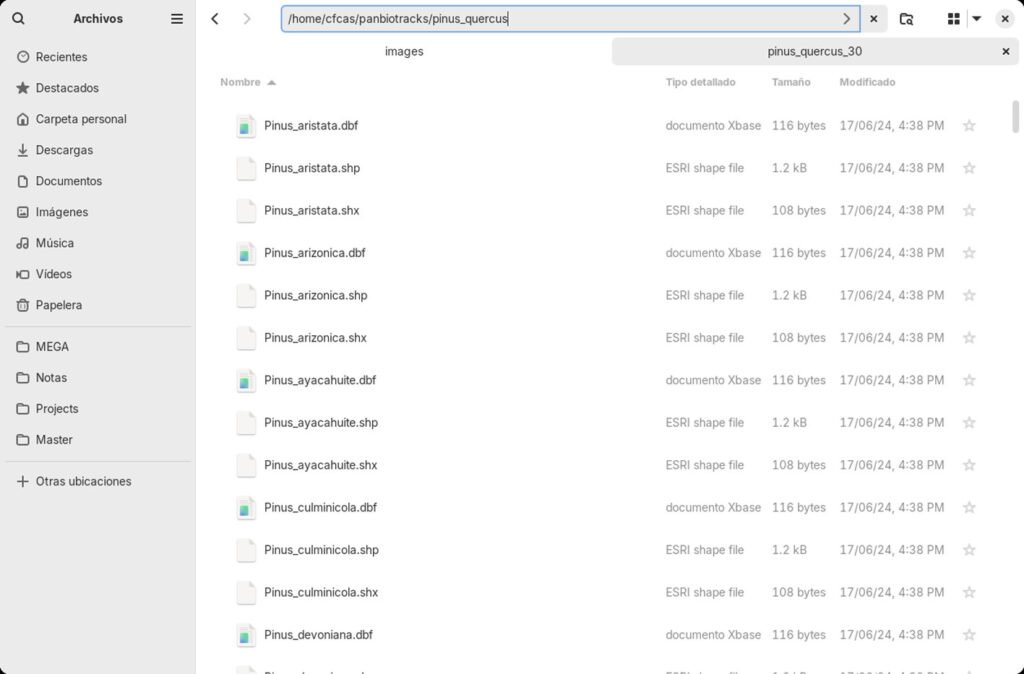Screen dimensions: 1024x674
Task: Close the pinus_quercus_30 tab
Action: tap(1005, 52)
